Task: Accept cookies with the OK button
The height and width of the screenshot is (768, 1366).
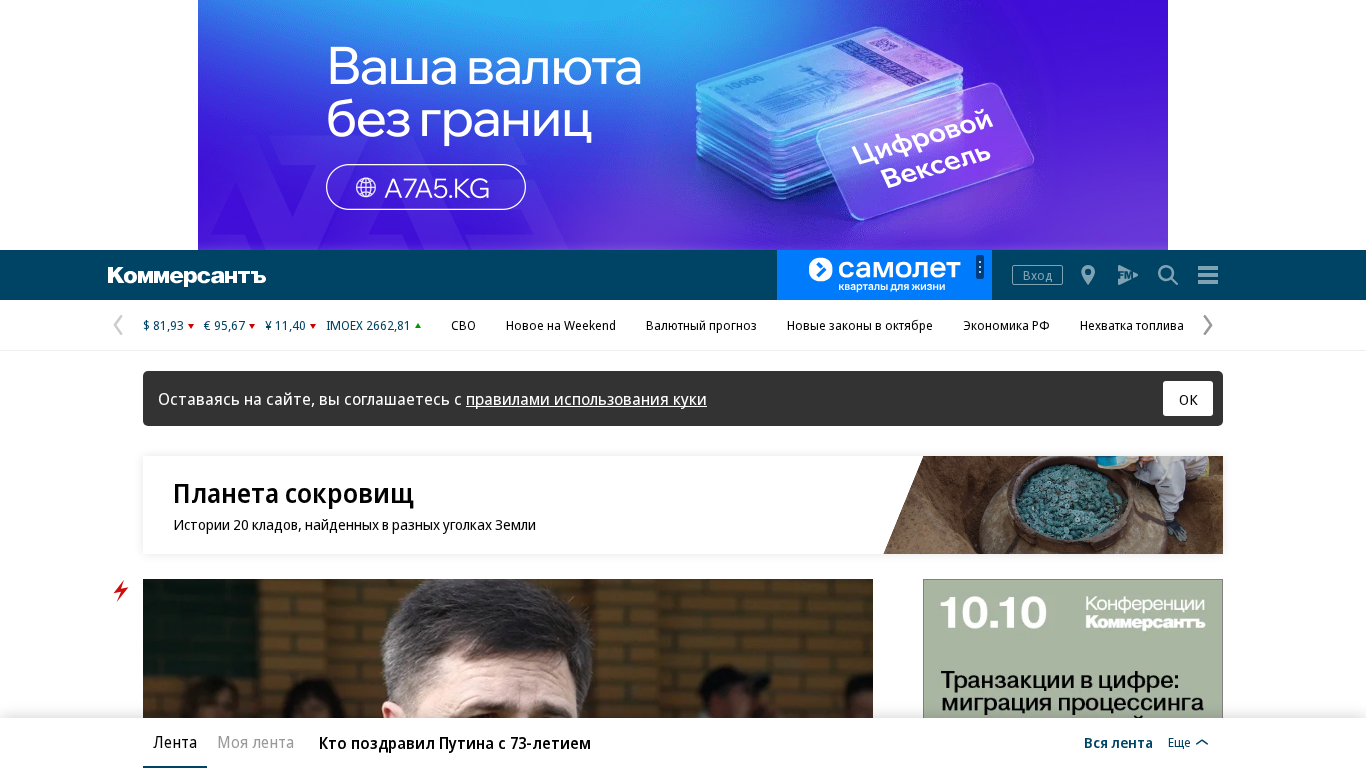Action: tap(1188, 399)
